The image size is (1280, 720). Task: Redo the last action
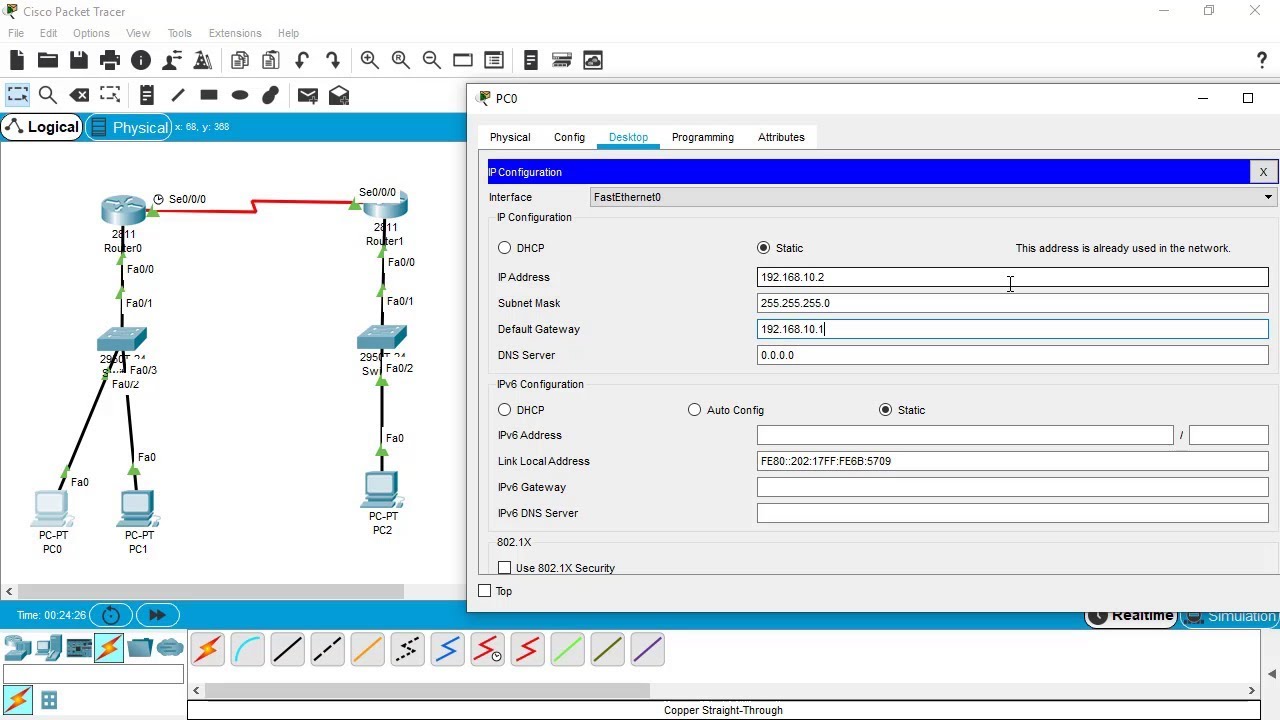point(333,60)
